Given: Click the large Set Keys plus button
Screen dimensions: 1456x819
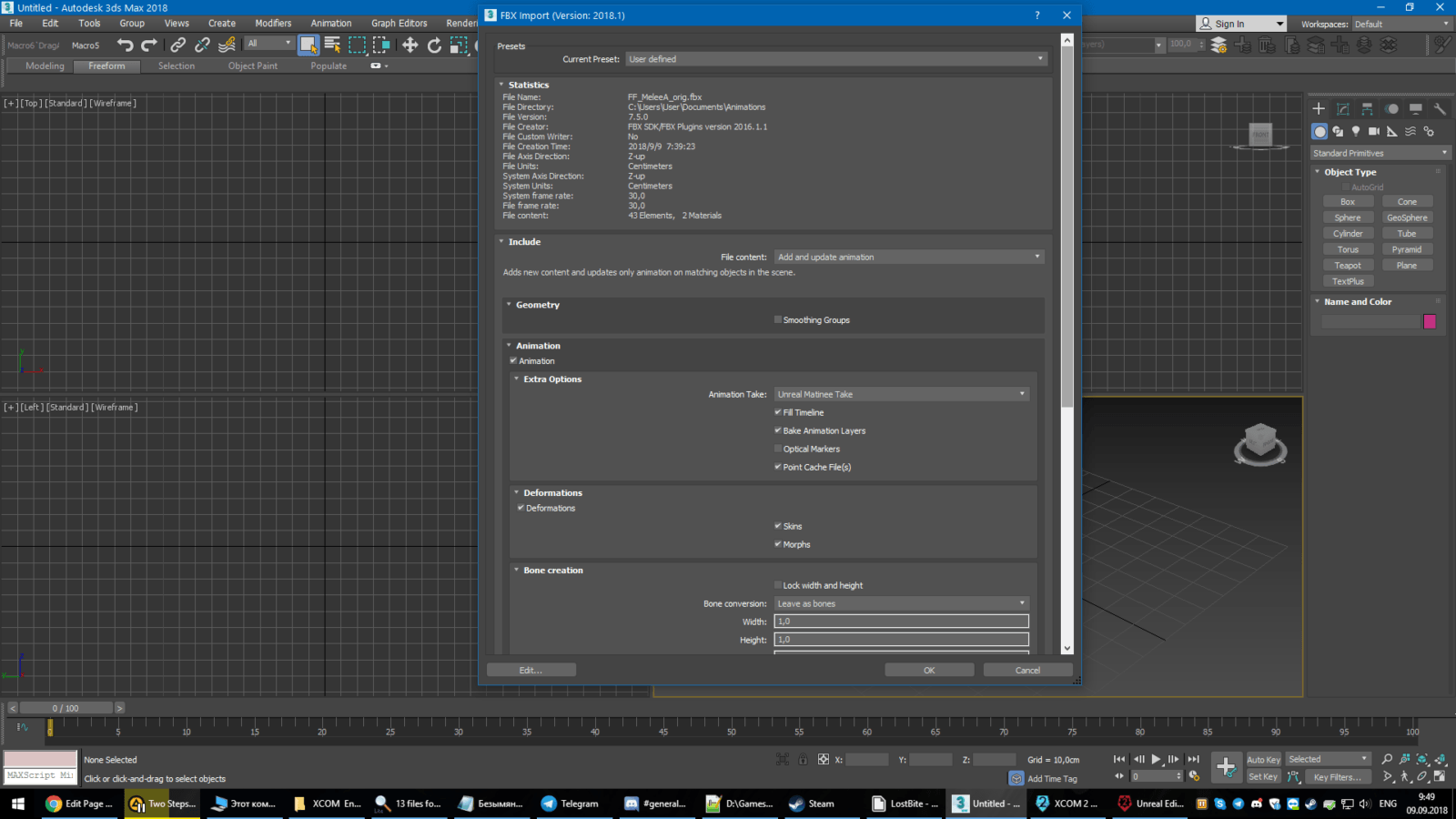Looking at the screenshot, I should pos(1227,767).
